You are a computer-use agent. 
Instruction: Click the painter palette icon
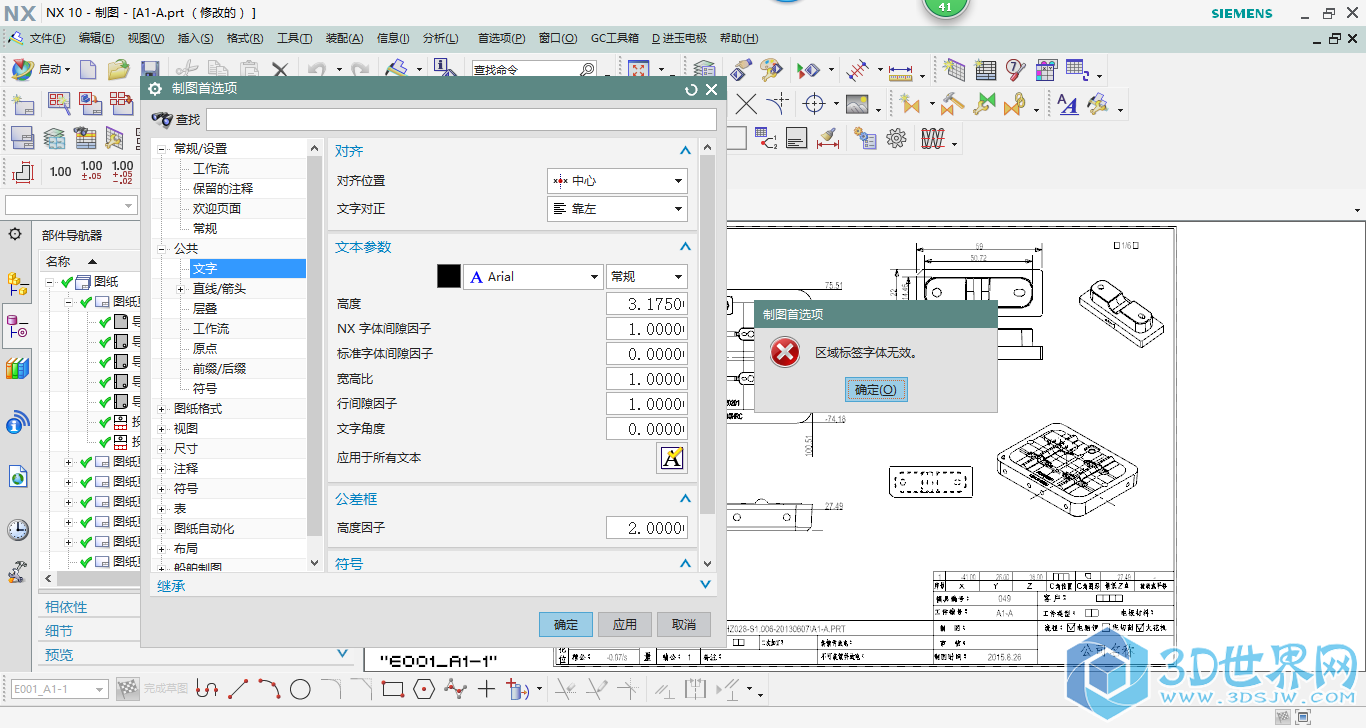point(770,70)
